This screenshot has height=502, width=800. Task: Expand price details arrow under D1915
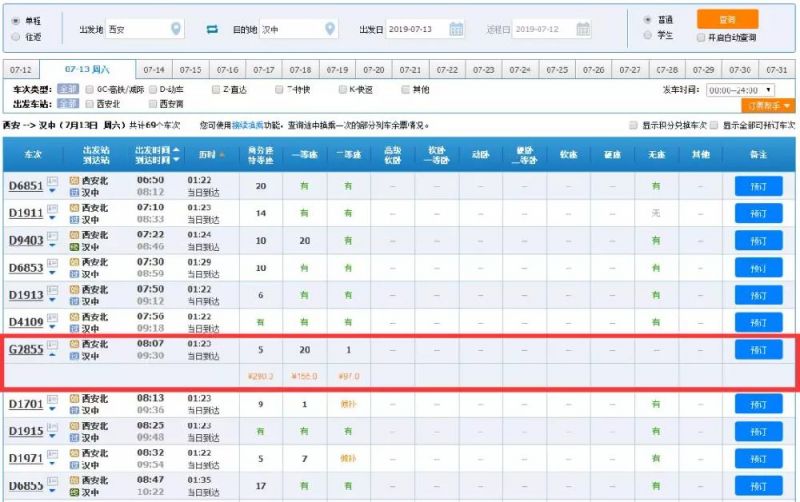[x=52, y=437]
